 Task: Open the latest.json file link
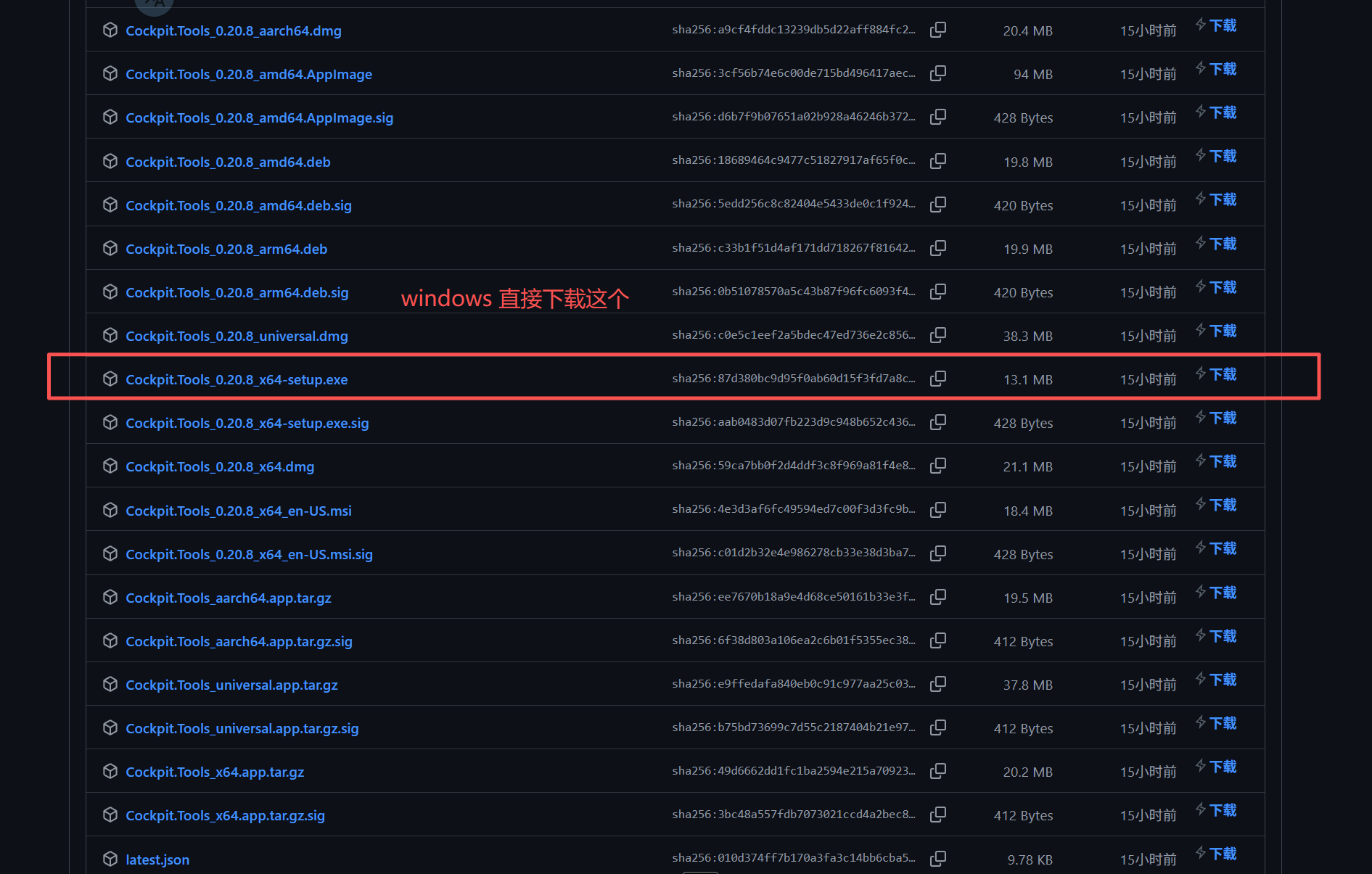(x=157, y=859)
